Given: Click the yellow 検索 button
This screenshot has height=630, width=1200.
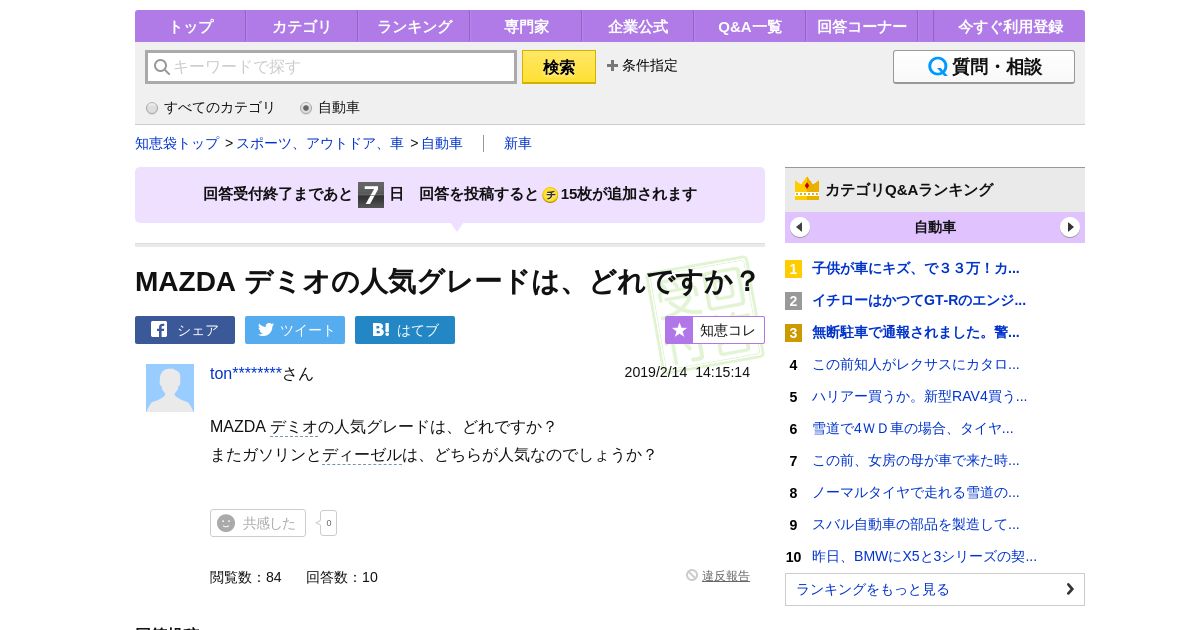Looking at the screenshot, I should pyautogui.click(x=559, y=67).
